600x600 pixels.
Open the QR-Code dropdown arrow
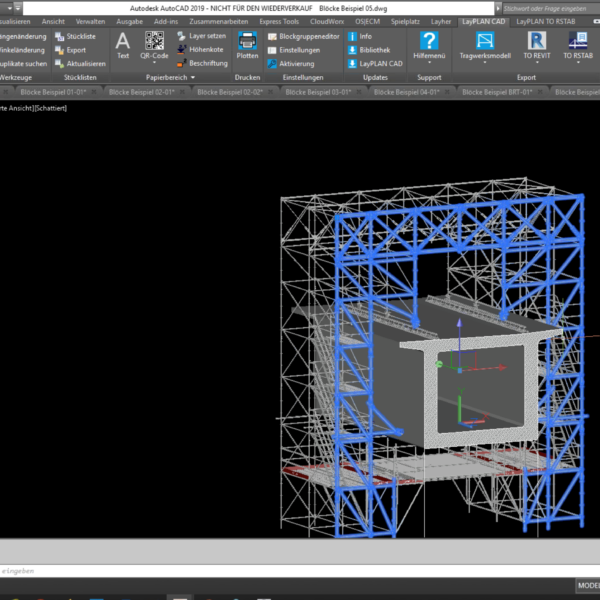[x=154, y=64]
